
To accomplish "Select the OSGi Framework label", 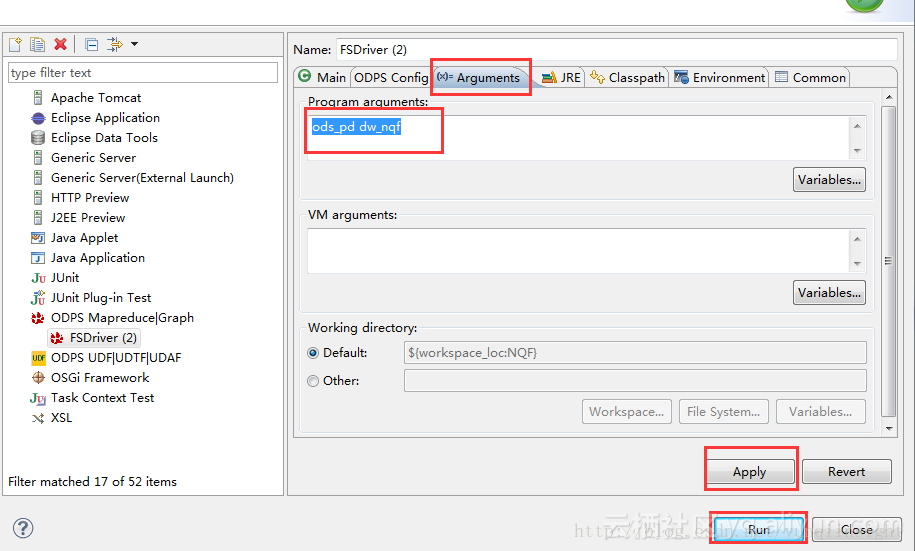I will point(100,378).
